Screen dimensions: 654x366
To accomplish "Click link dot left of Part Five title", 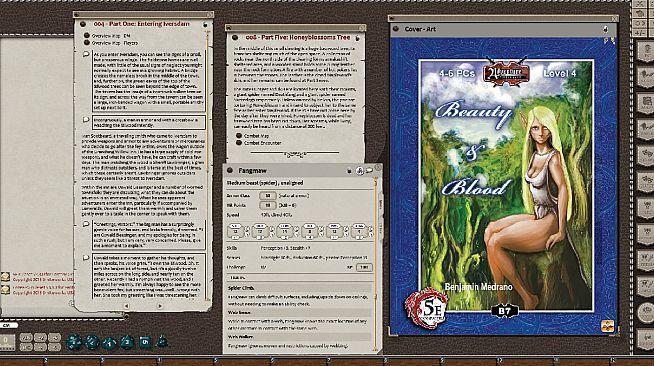I will point(235,38).
